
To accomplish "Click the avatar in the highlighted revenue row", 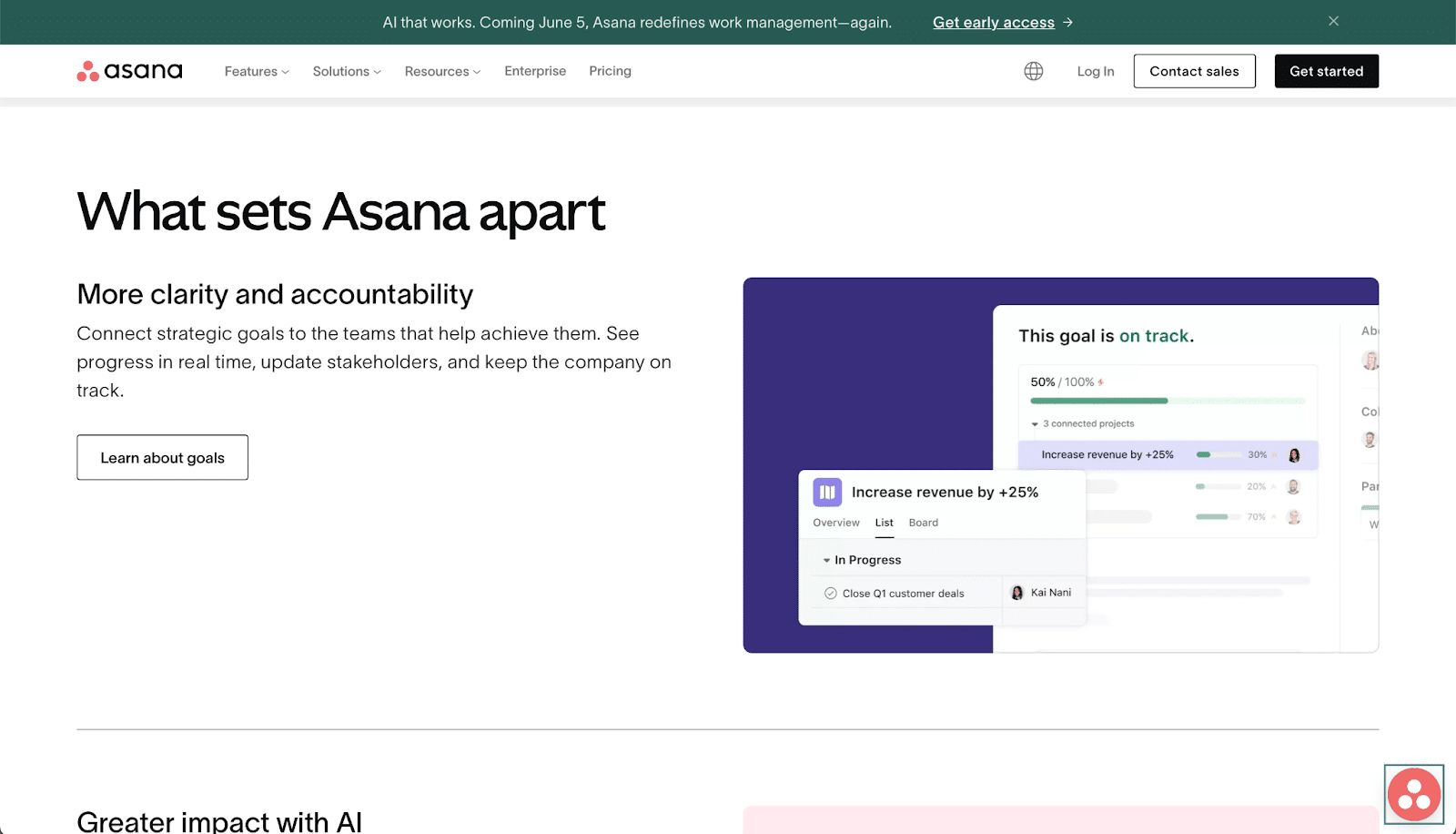I will 1294,455.
